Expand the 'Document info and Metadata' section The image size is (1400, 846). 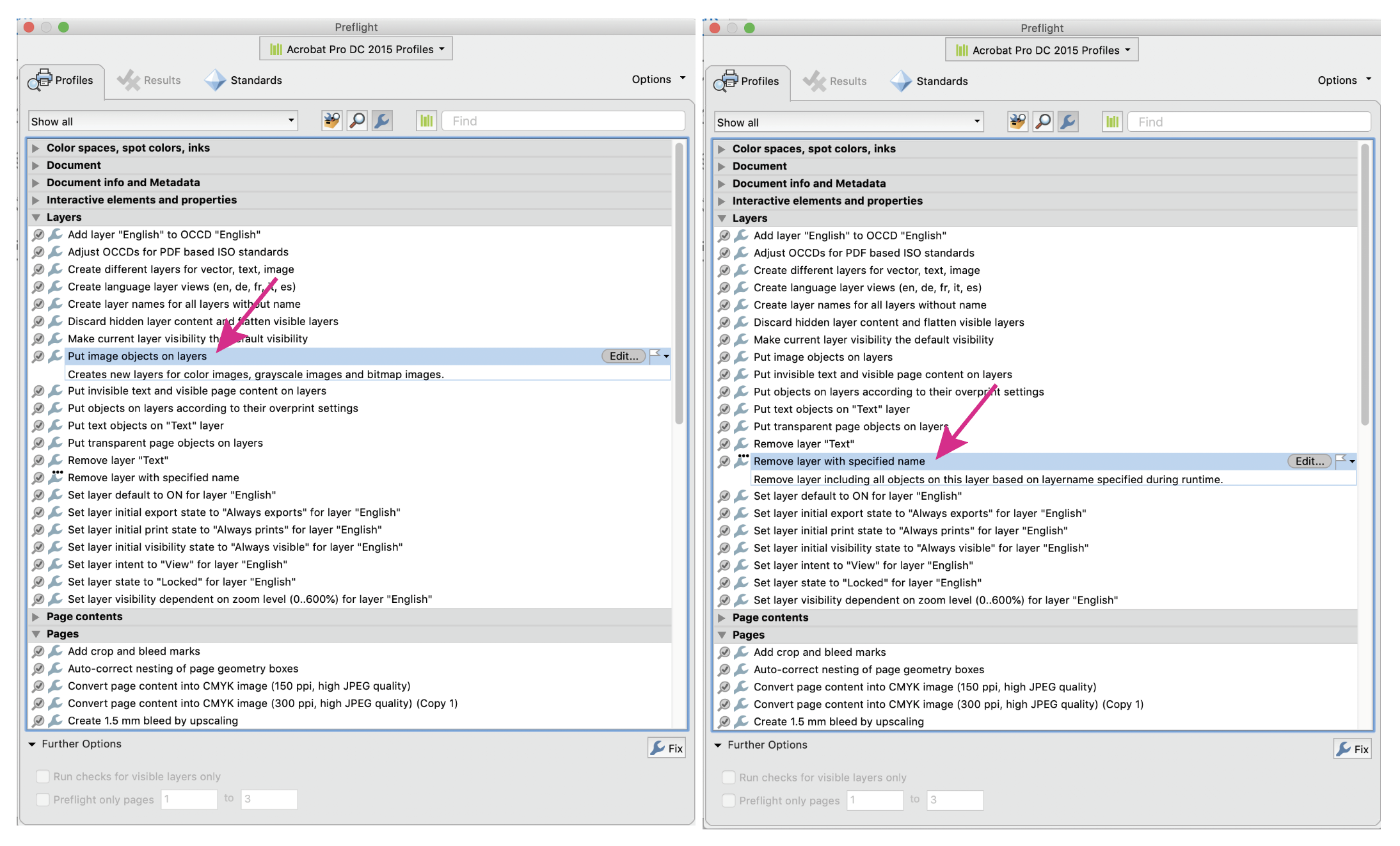[36, 182]
